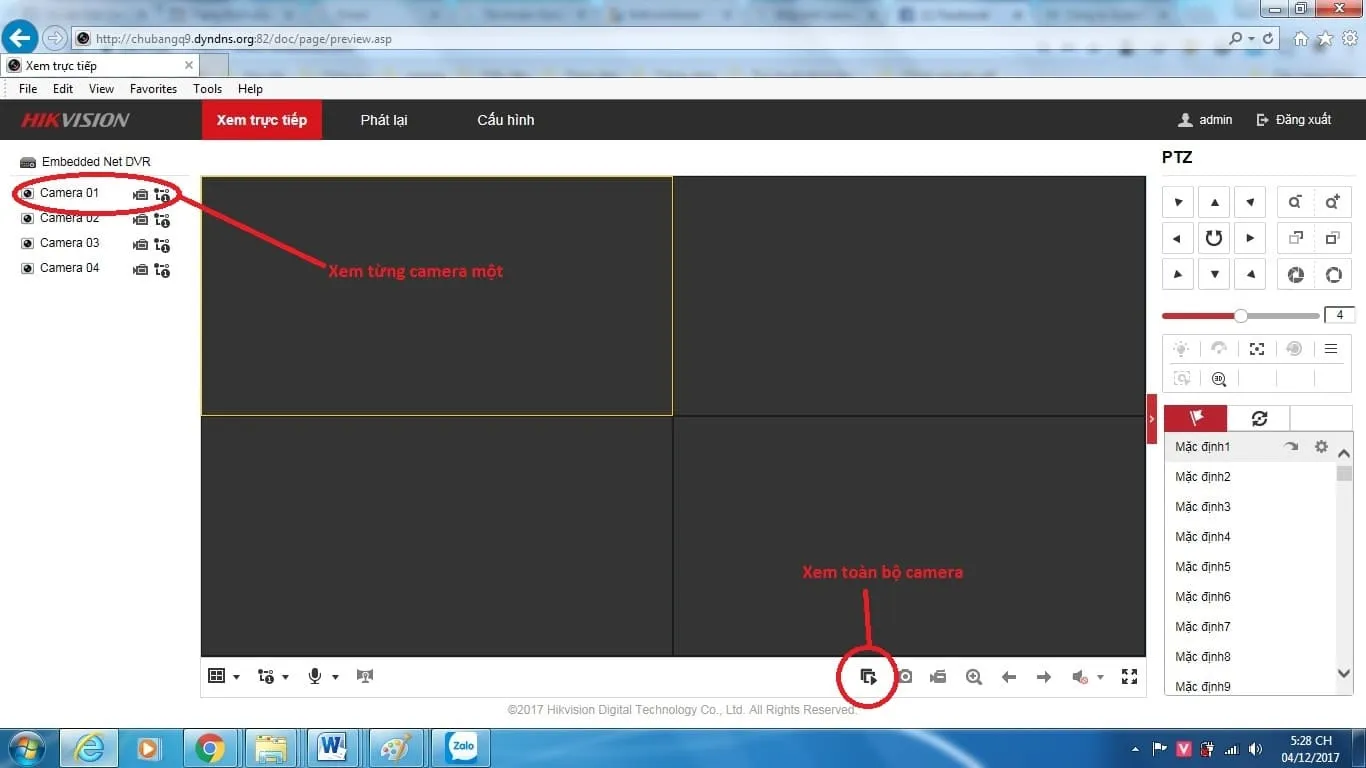Viewport: 1366px width, 768px height.
Task: Activate digital zoom magnifier tool
Action: 973,676
